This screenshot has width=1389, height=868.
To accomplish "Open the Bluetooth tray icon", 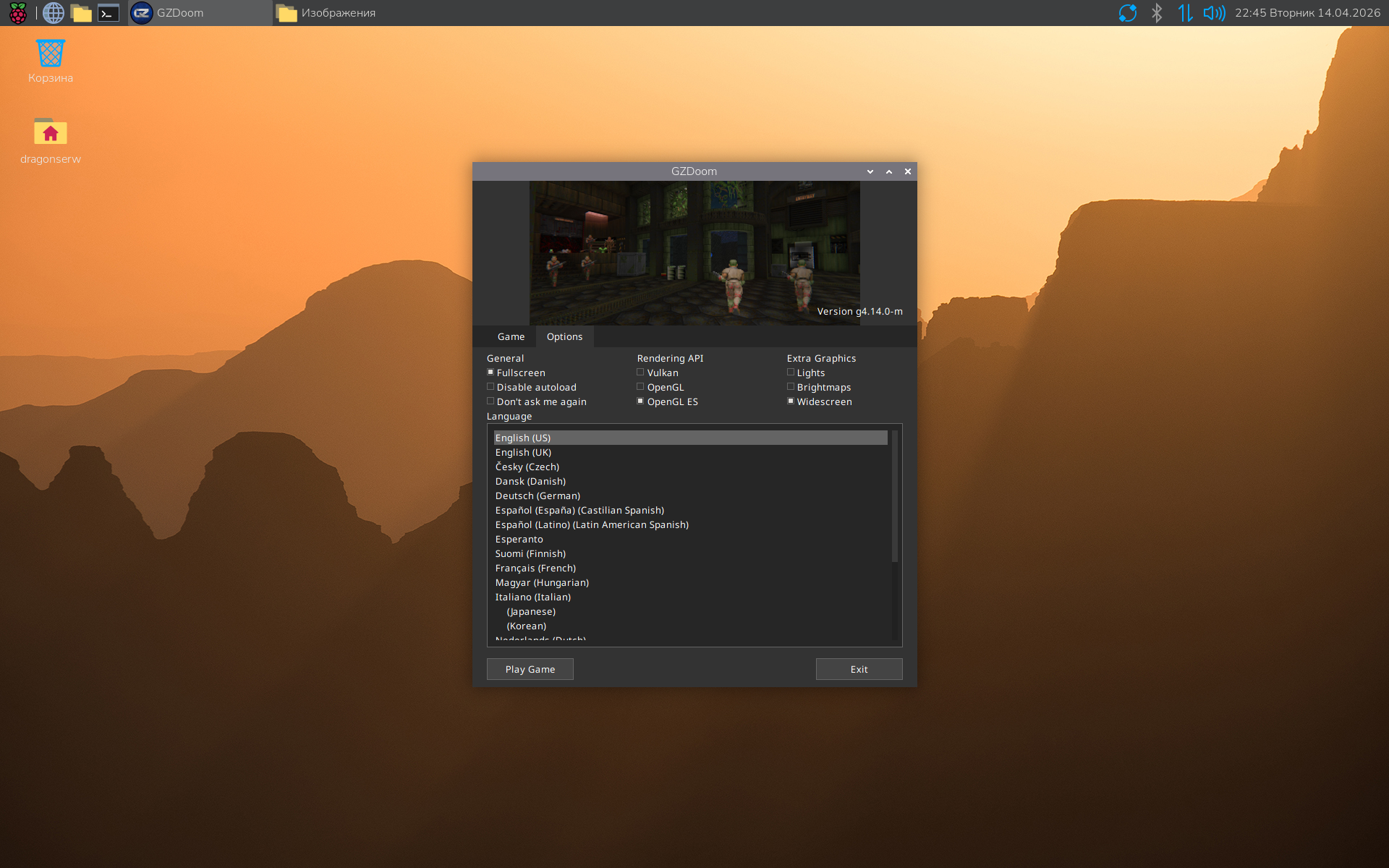I will (1157, 13).
